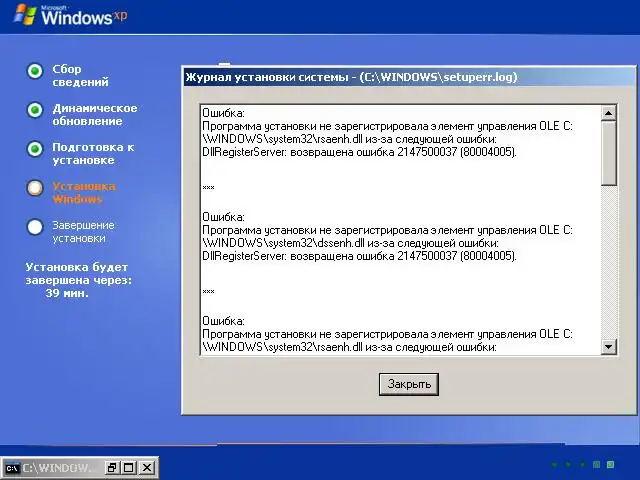Click the setup log scrollbar thumb
640x480 pixels.
[x=608, y=153]
